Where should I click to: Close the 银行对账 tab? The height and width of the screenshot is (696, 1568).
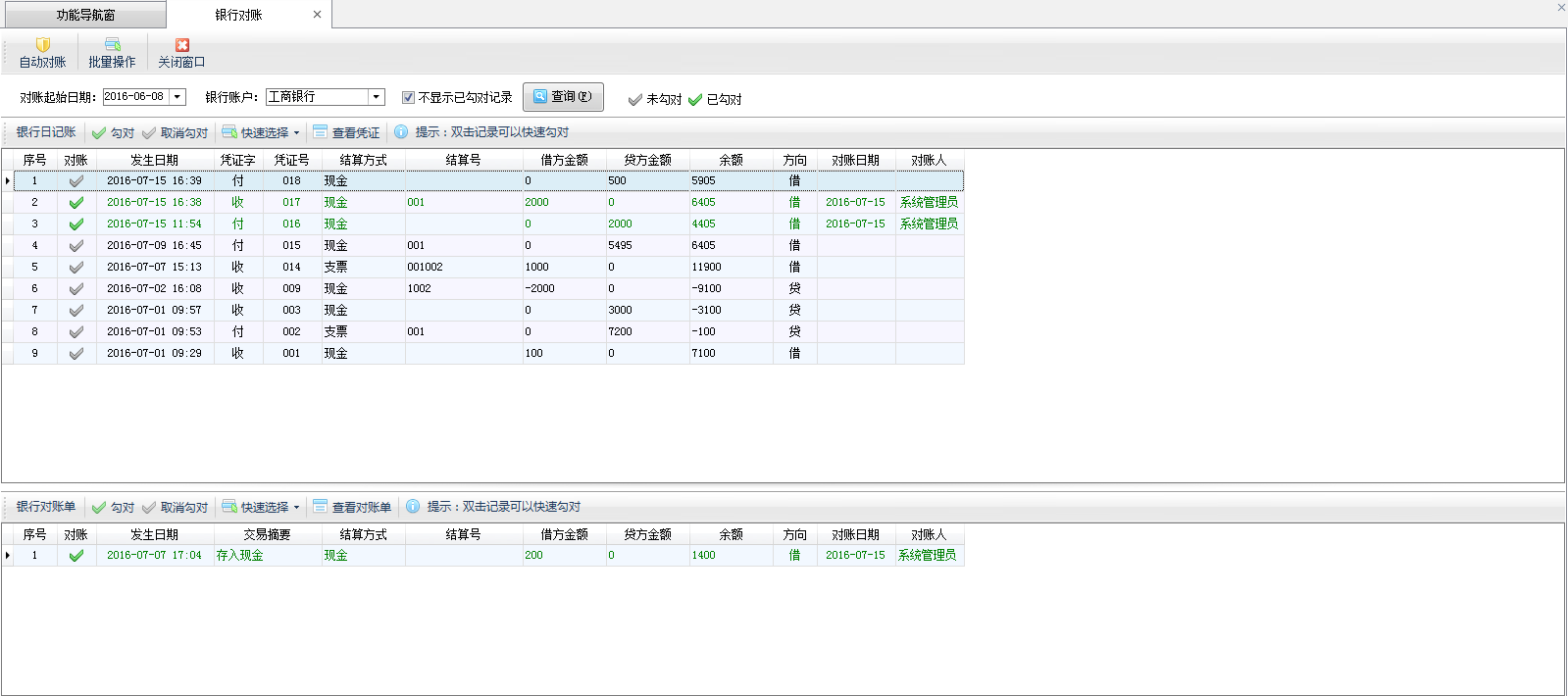click(317, 15)
